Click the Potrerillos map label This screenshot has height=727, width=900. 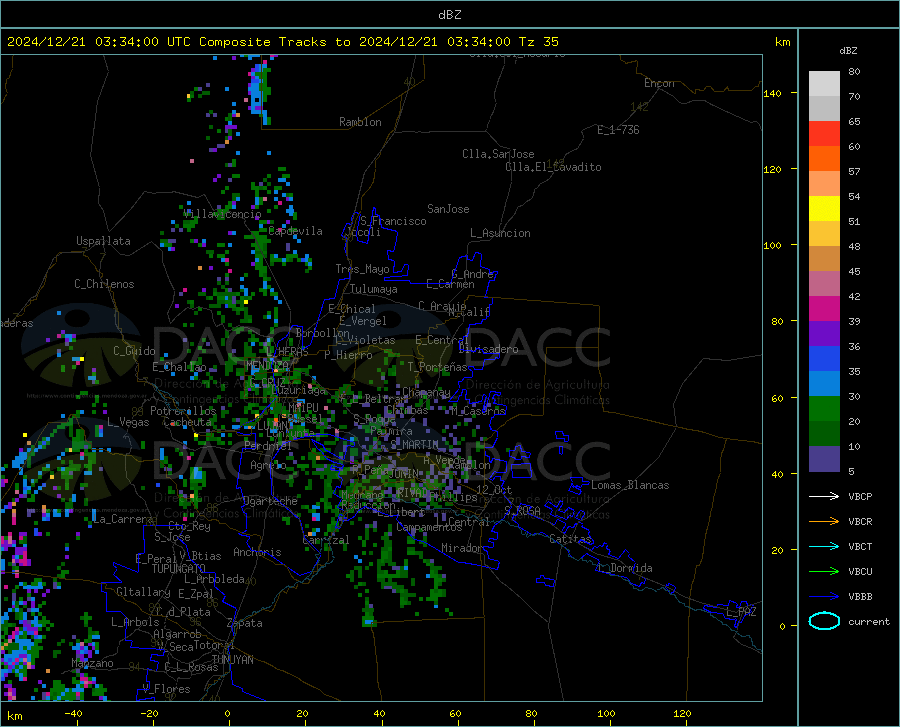point(183,411)
